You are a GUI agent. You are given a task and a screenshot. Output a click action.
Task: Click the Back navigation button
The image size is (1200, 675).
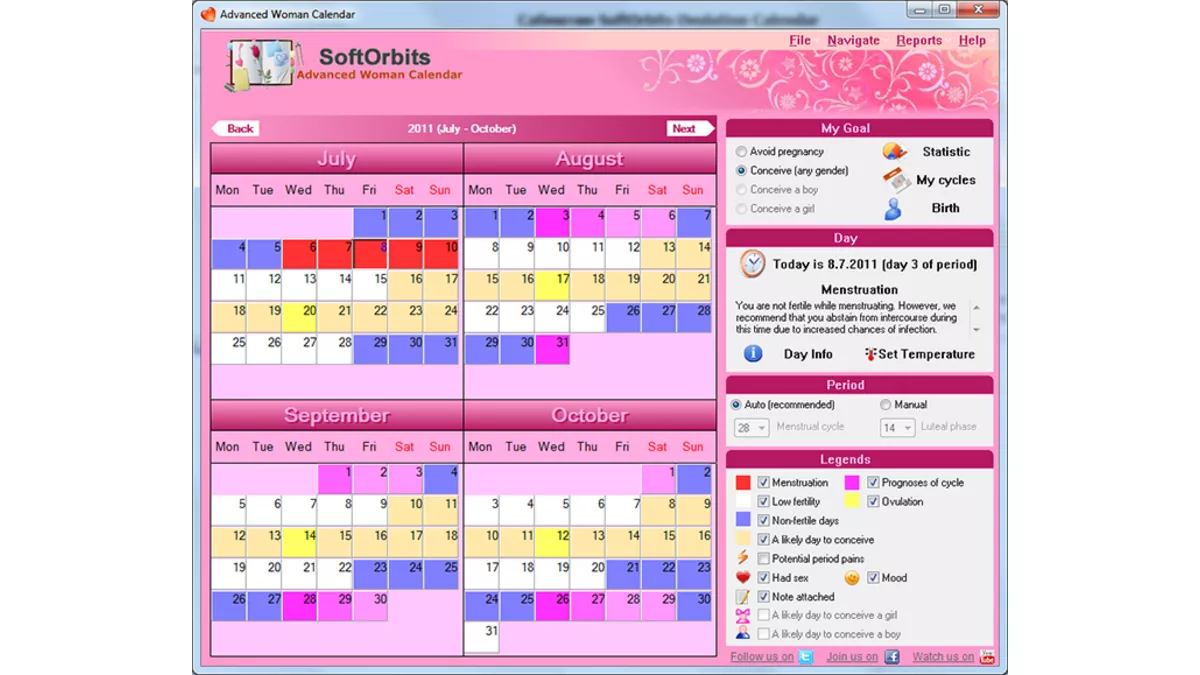tap(237, 128)
